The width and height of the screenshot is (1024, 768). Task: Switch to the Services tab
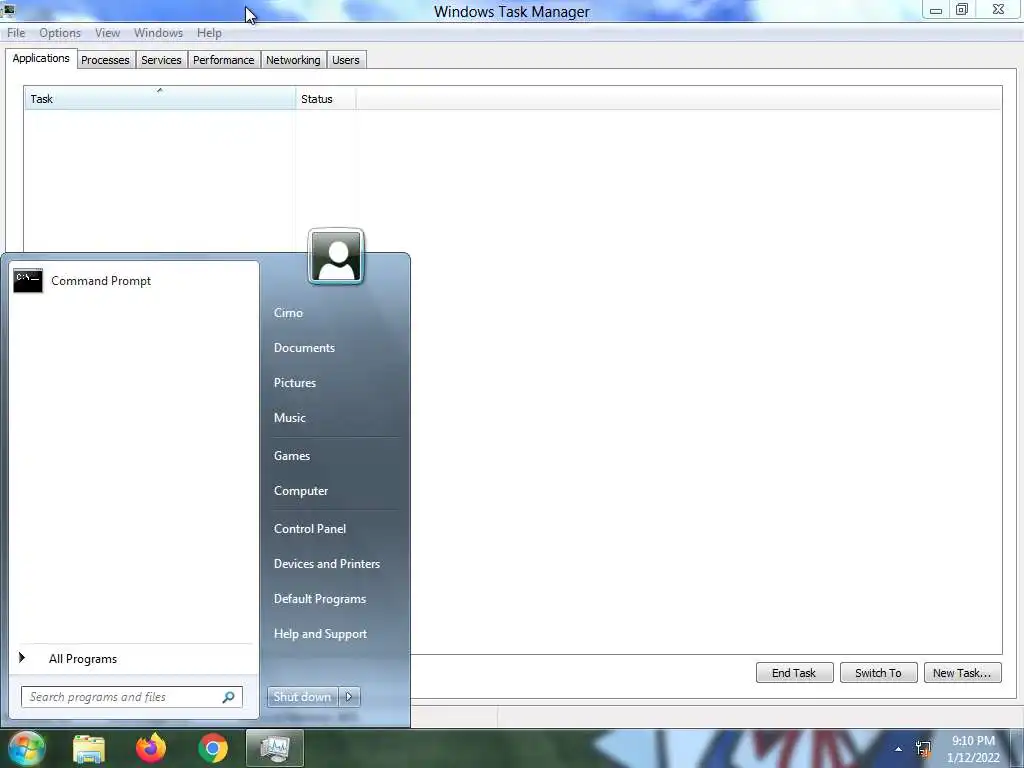(x=161, y=60)
